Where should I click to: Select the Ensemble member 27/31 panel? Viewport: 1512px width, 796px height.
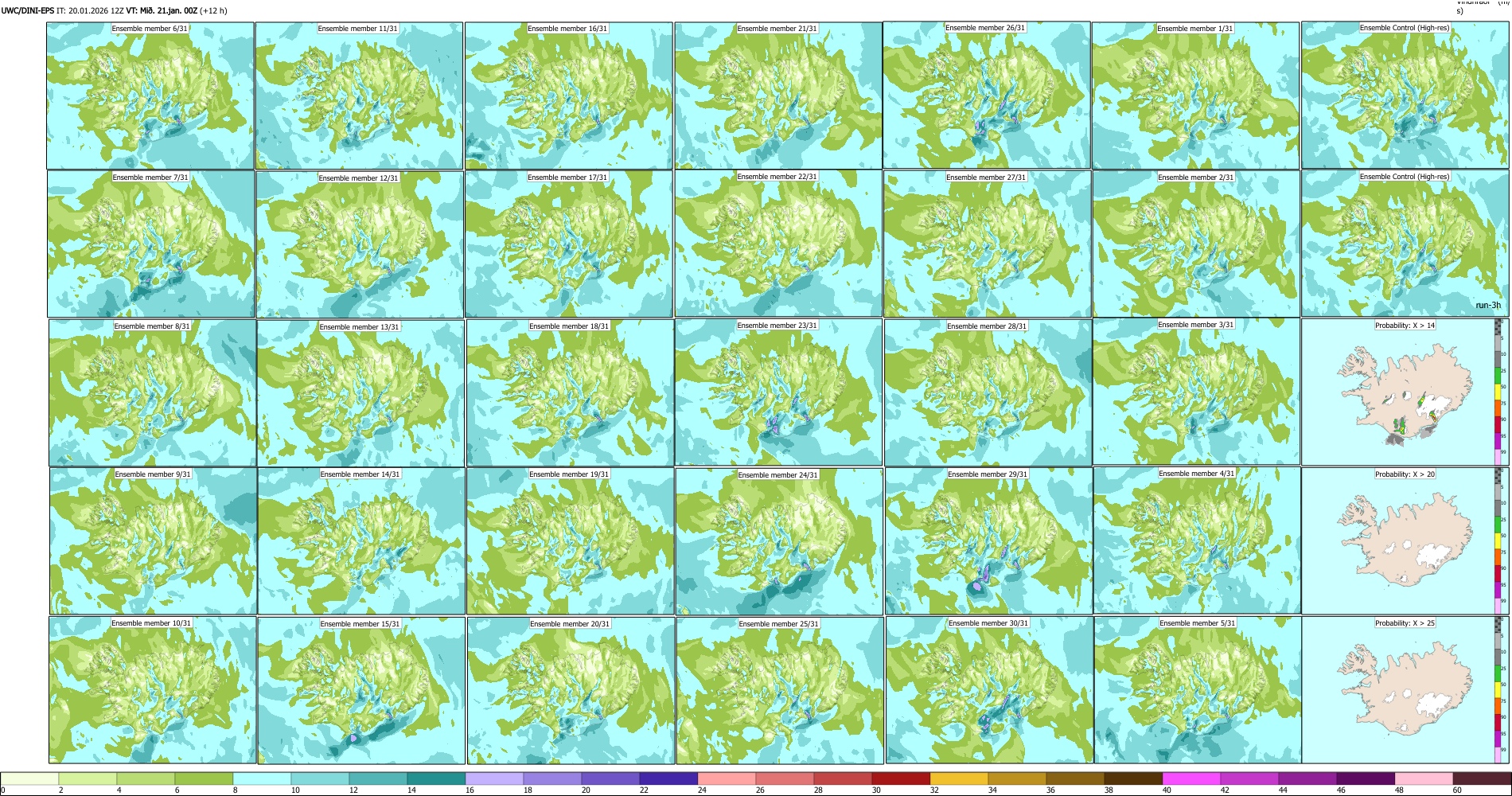click(987, 244)
